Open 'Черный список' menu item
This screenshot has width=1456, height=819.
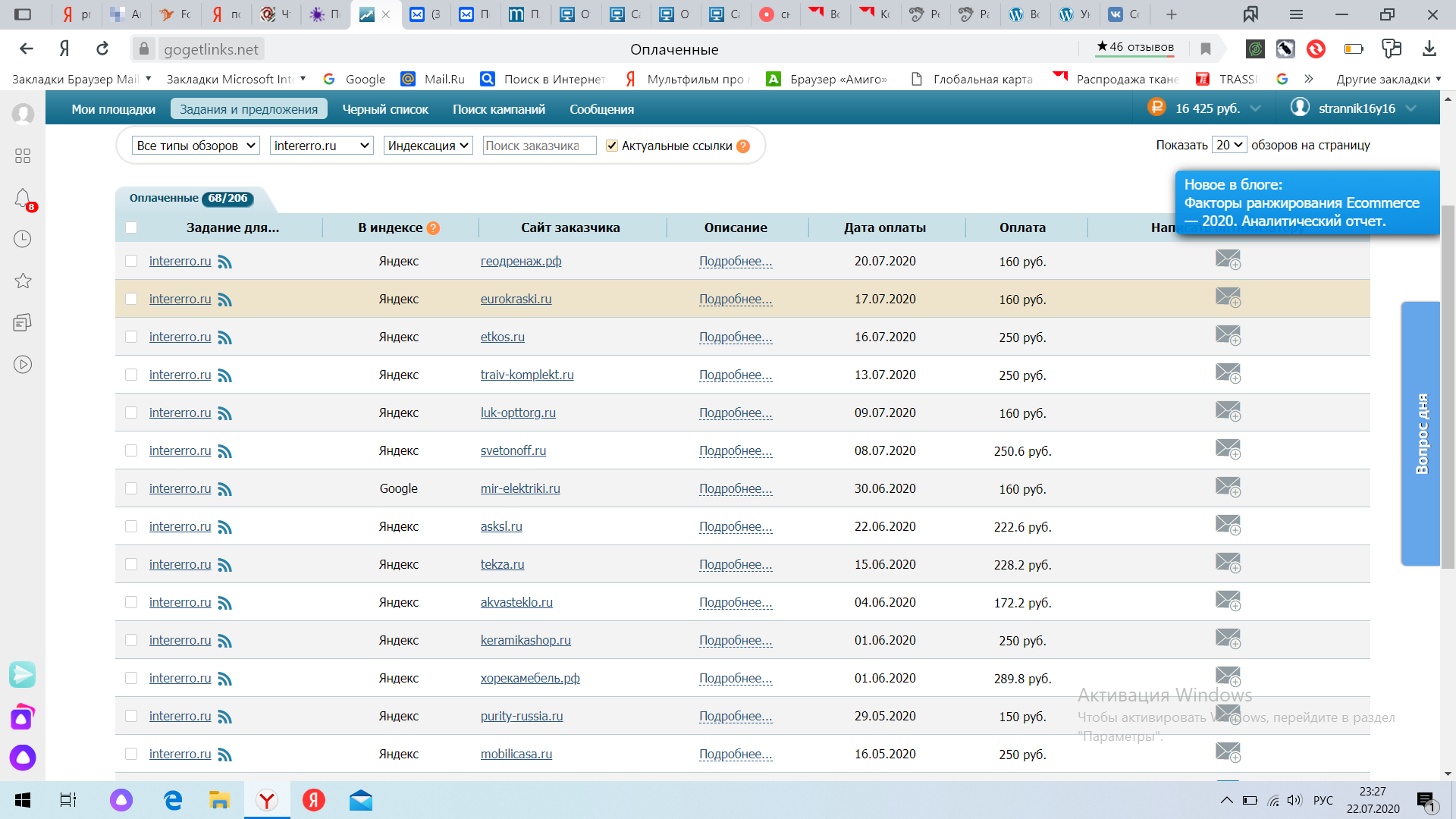(384, 109)
